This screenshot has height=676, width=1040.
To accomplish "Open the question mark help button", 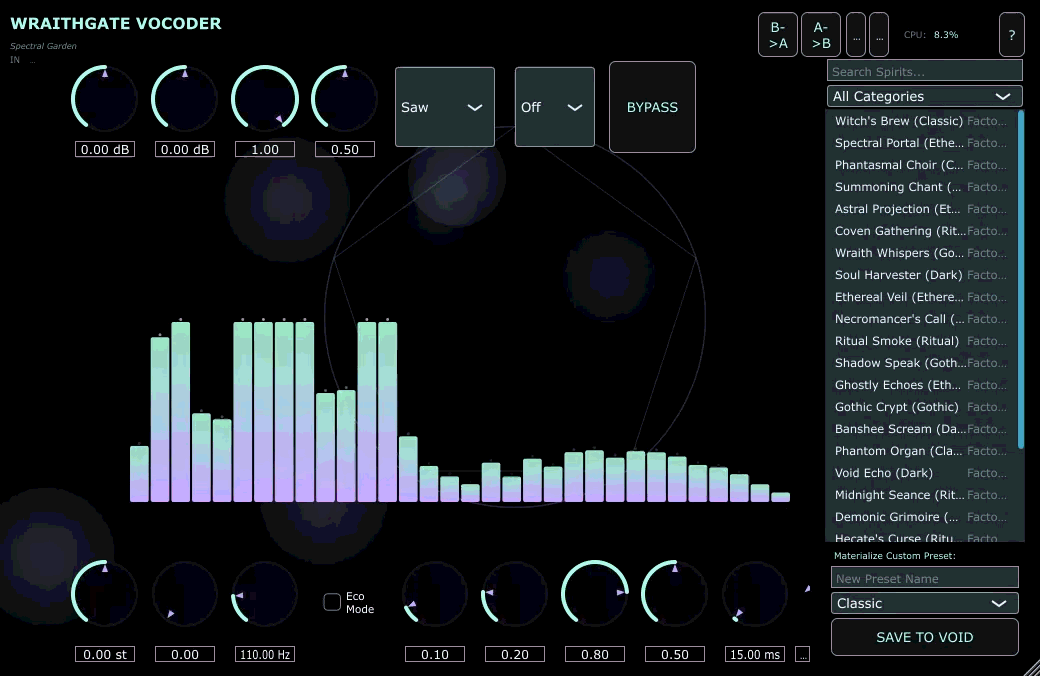I will click(x=1011, y=34).
